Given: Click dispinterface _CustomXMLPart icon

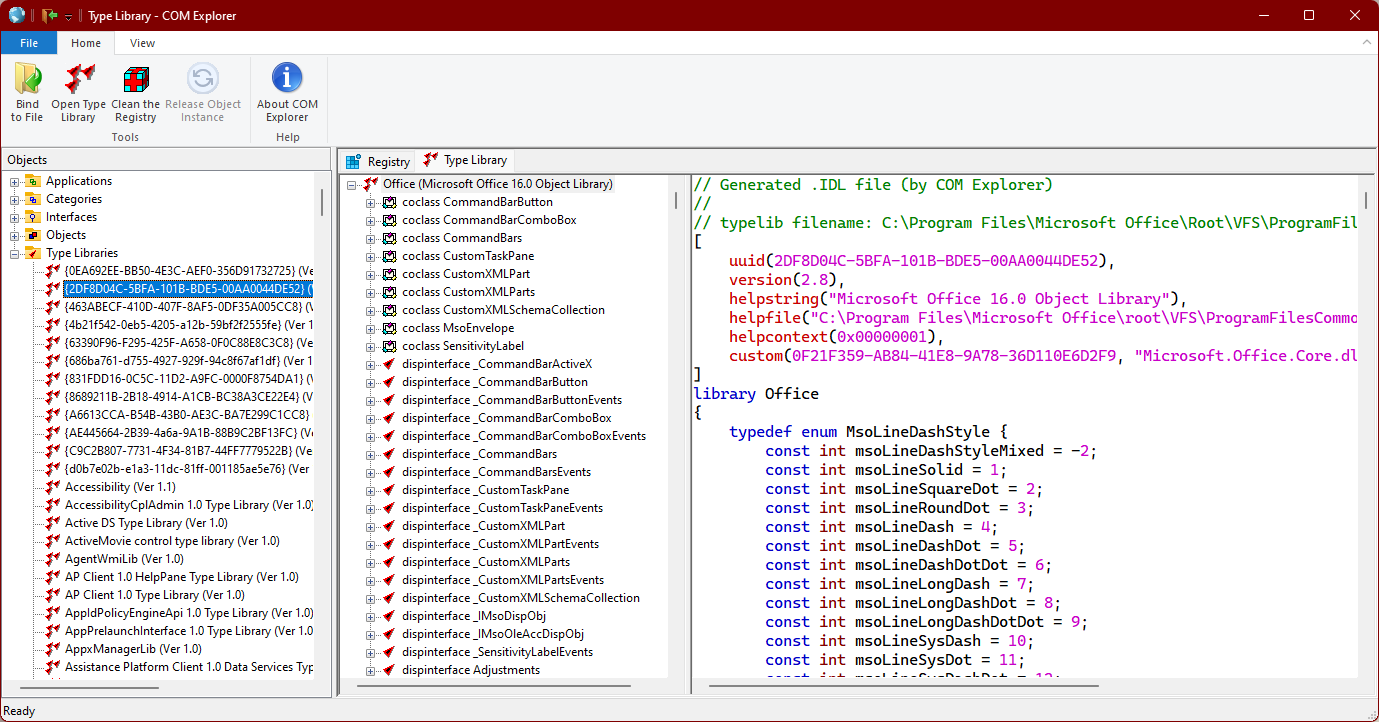Looking at the screenshot, I should pyautogui.click(x=390, y=526).
